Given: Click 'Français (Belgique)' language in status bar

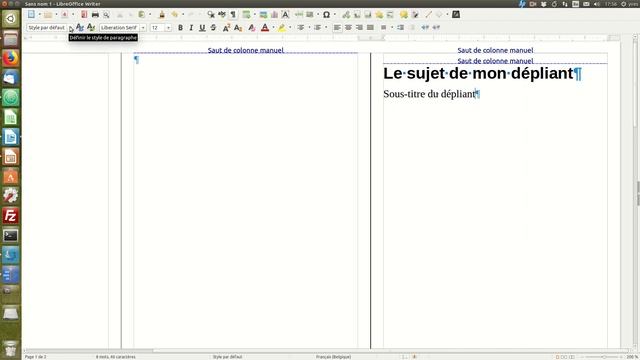Looking at the screenshot, I should 333,357.
